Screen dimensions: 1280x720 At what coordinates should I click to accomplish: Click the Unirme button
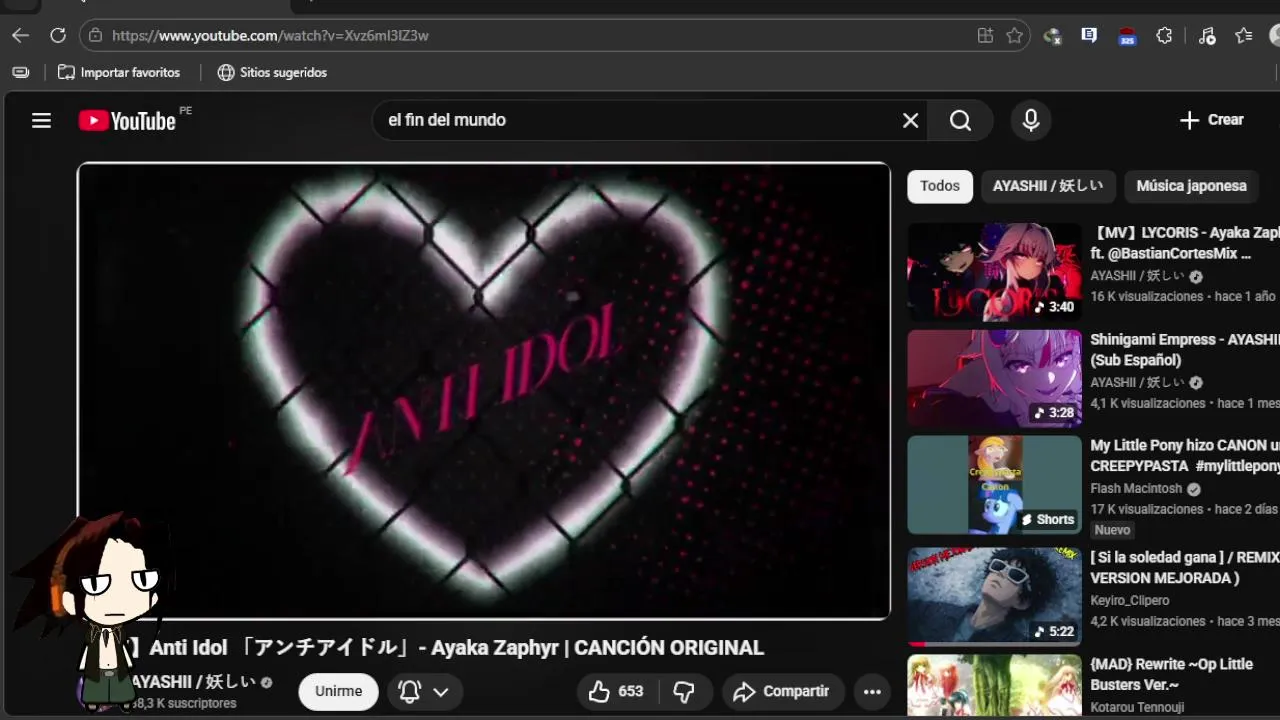pos(338,691)
